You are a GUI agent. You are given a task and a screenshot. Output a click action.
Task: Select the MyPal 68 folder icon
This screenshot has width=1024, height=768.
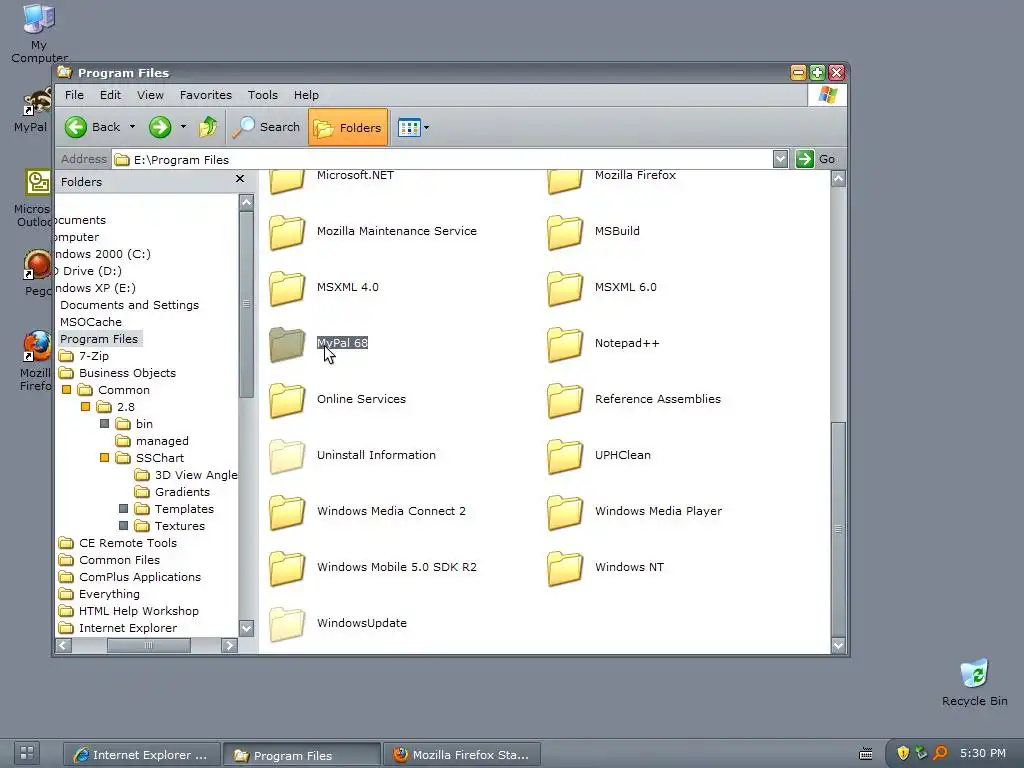[287, 344]
